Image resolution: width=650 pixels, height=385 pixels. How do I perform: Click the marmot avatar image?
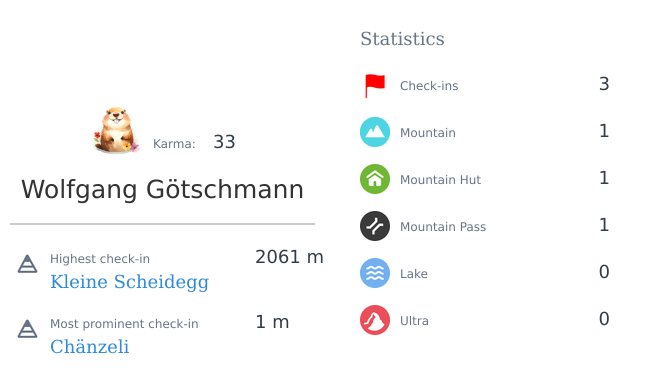click(x=116, y=130)
